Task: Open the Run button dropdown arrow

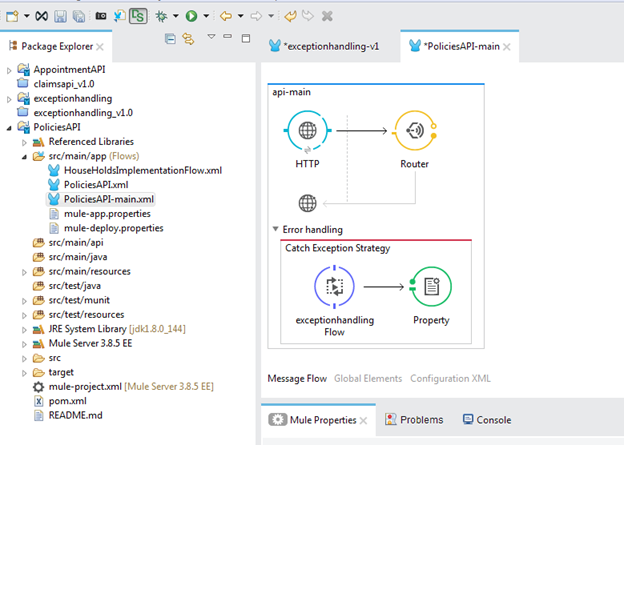Action: [206, 16]
